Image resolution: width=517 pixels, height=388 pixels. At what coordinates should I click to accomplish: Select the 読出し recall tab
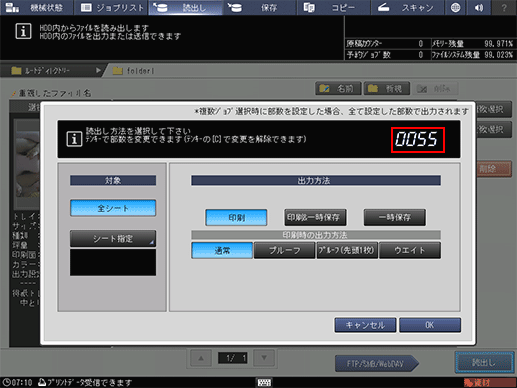coord(186,7)
